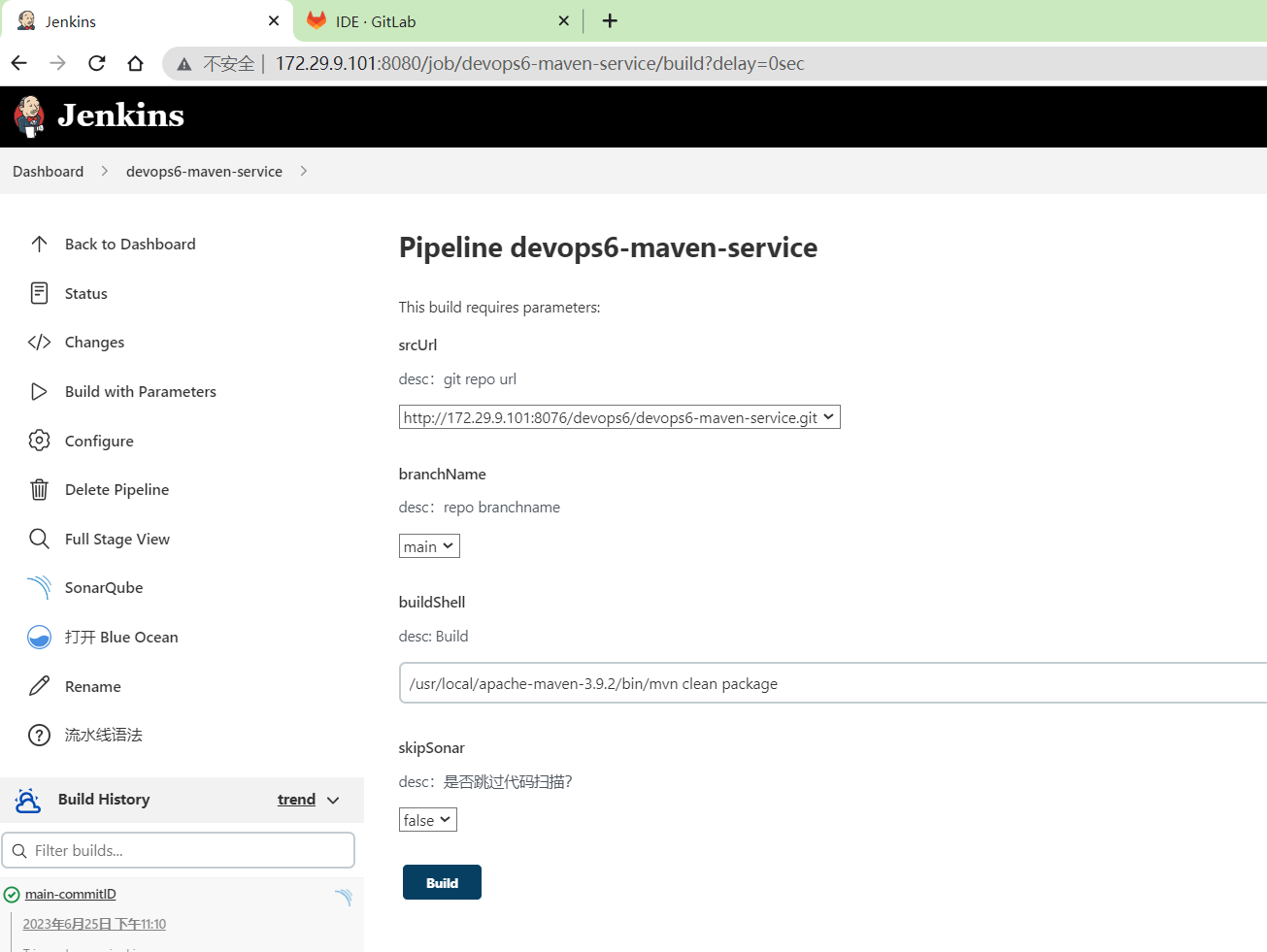The width and height of the screenshot is (1267, 952).
Task: Open the skipSonar false dropdown
Action: (x=428, y=820)
